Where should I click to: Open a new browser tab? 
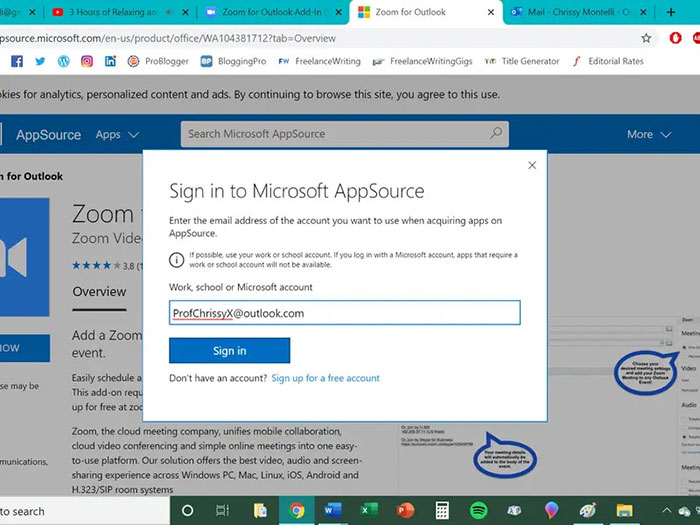click(671, 12)
